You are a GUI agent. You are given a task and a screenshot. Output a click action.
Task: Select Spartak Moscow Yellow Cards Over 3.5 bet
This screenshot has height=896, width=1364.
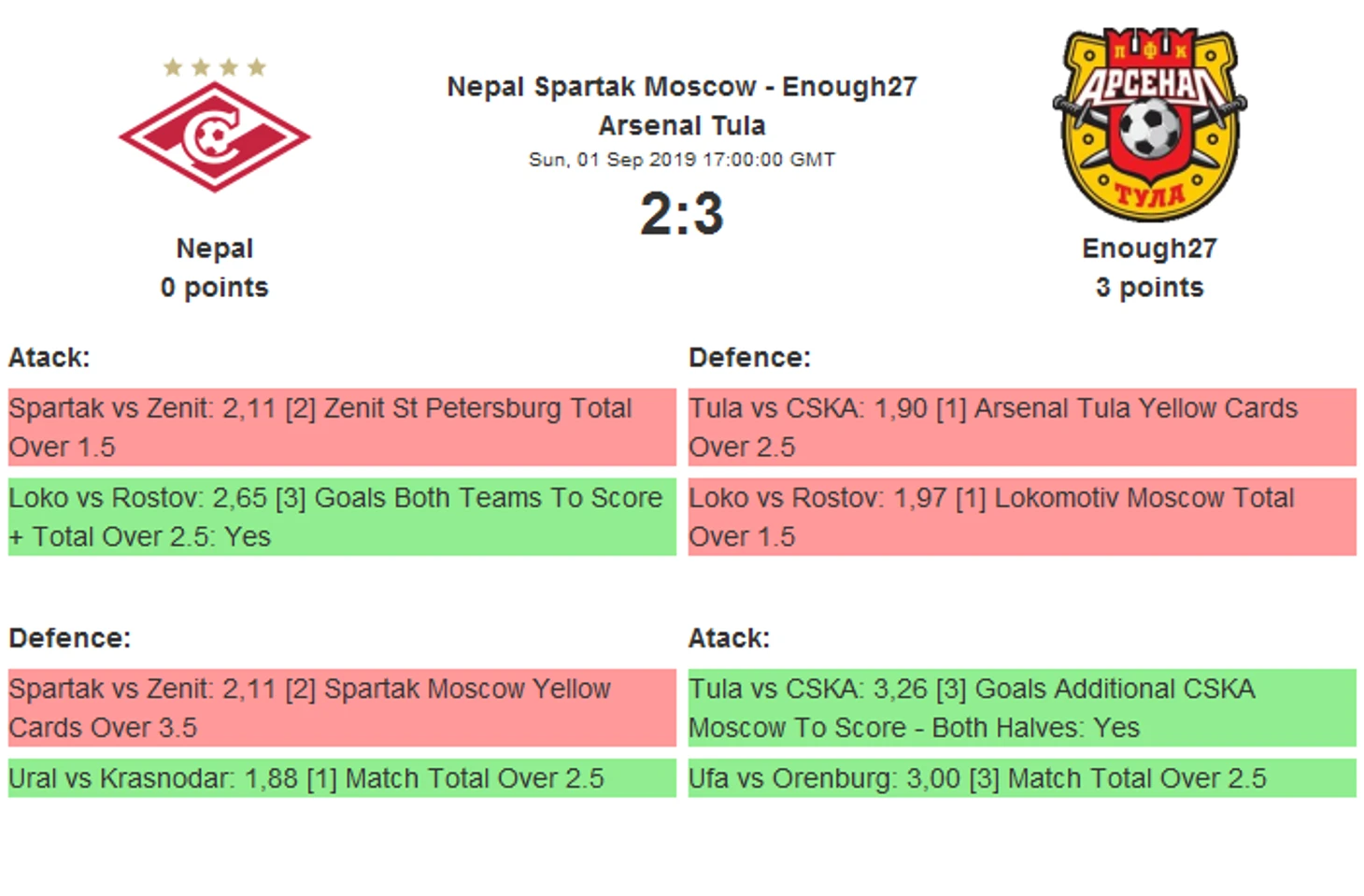pos(342,707)
